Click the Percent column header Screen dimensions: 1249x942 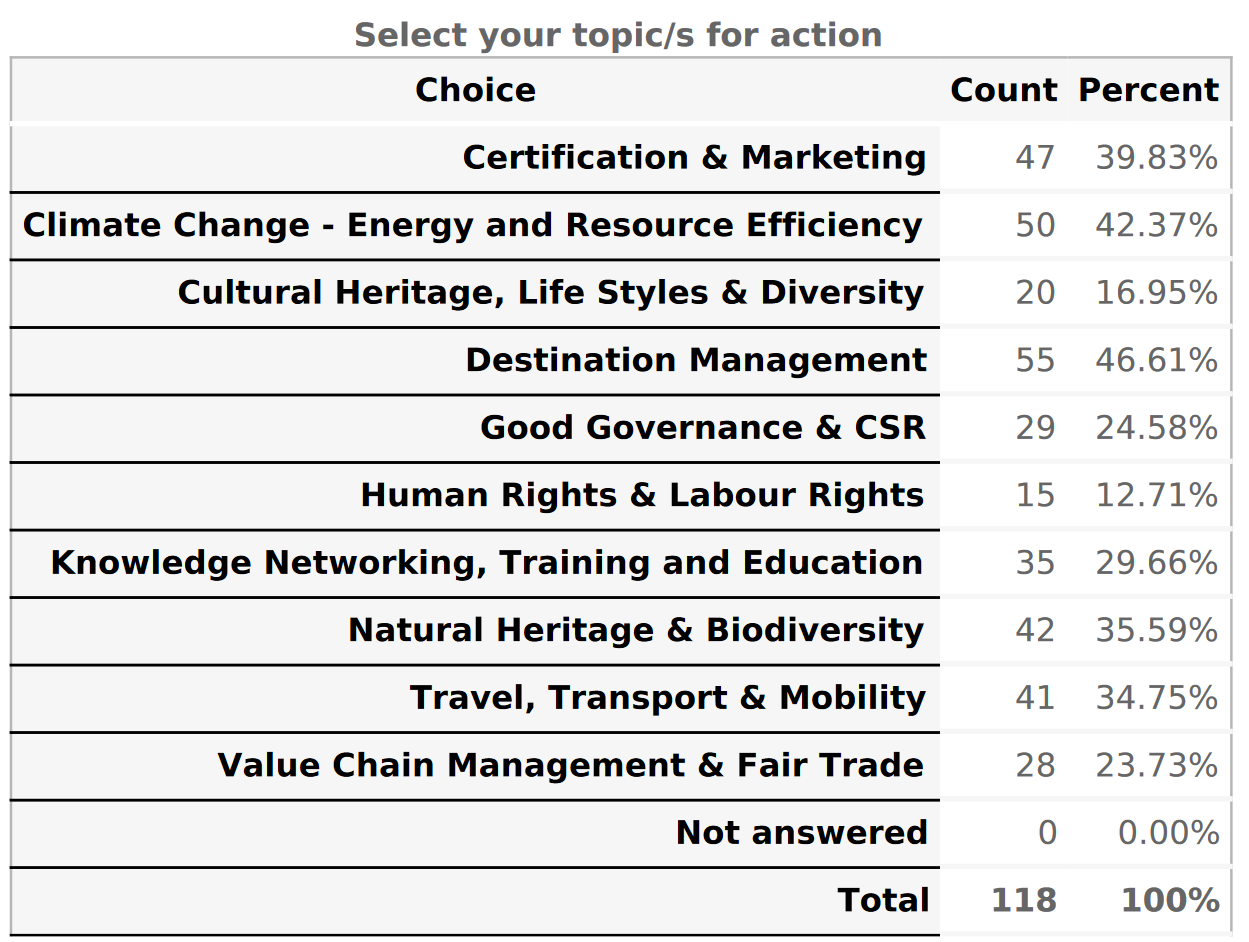coord(1148,90)
